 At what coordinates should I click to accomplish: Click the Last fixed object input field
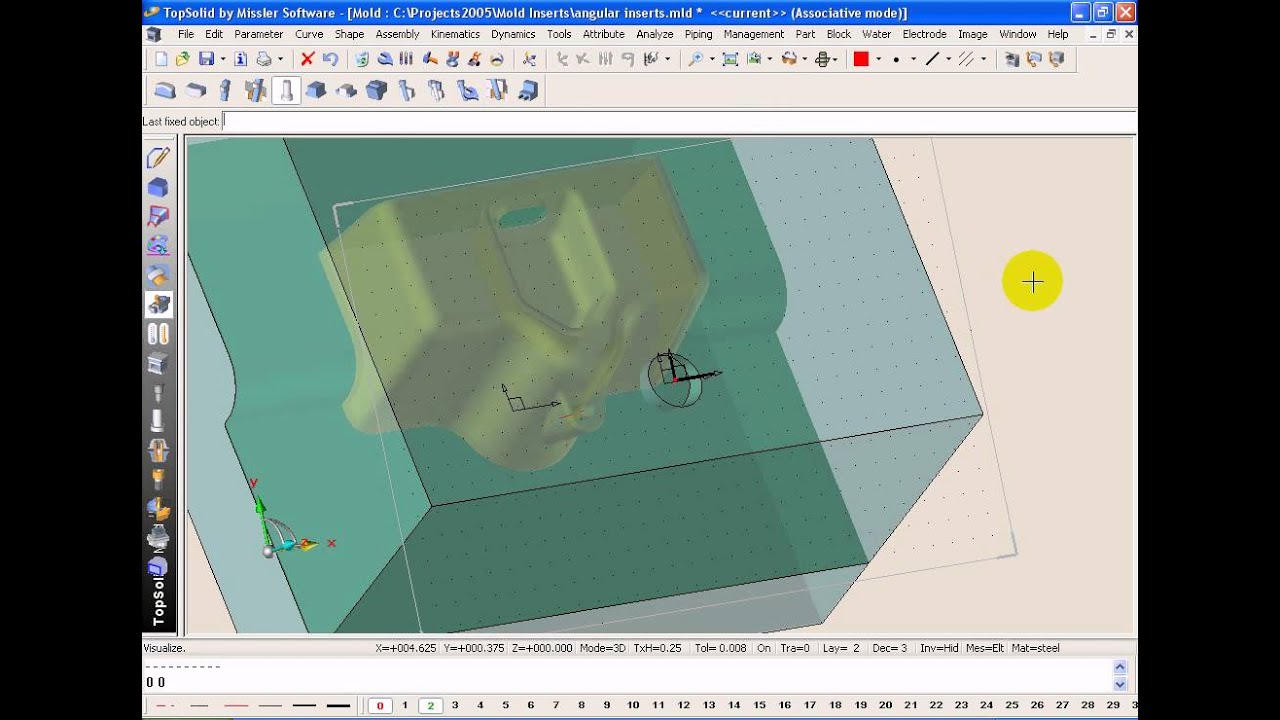click(678, 121)
